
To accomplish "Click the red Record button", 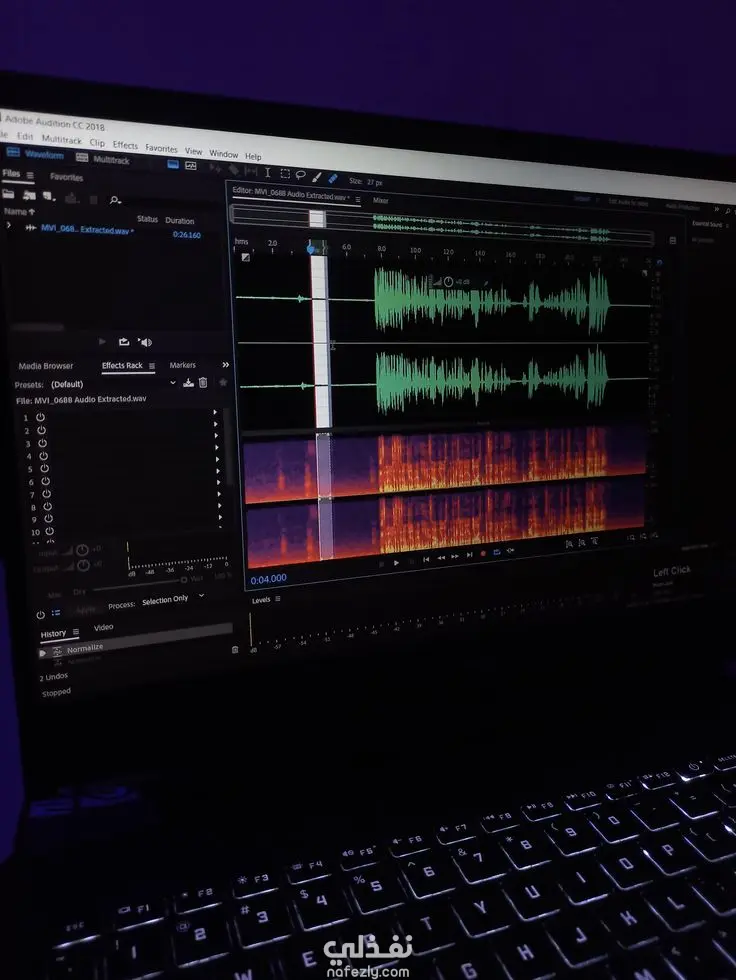I will (483, 554).
